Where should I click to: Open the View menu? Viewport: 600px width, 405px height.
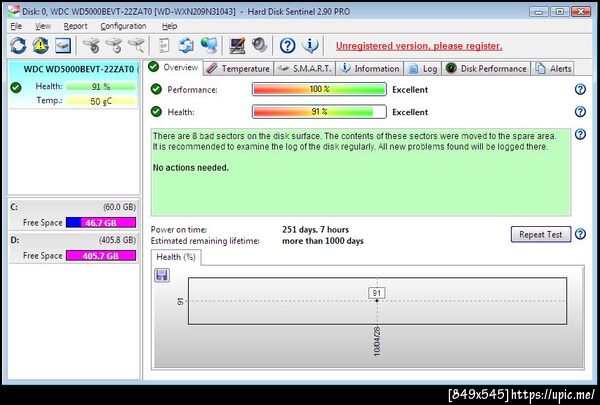[x=43, y=26]
